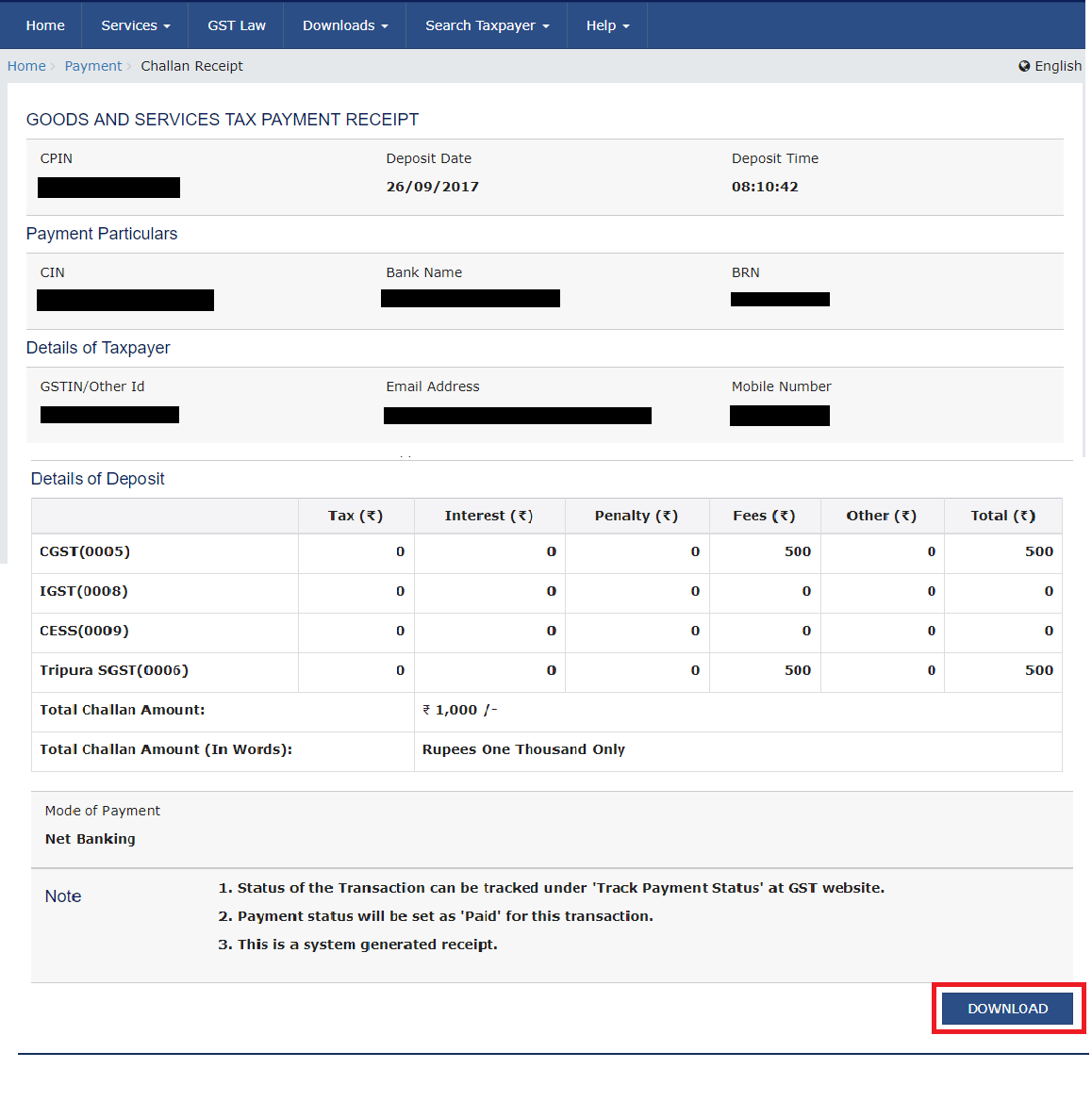Expand the Help dropdown menu

pos(606,25)
